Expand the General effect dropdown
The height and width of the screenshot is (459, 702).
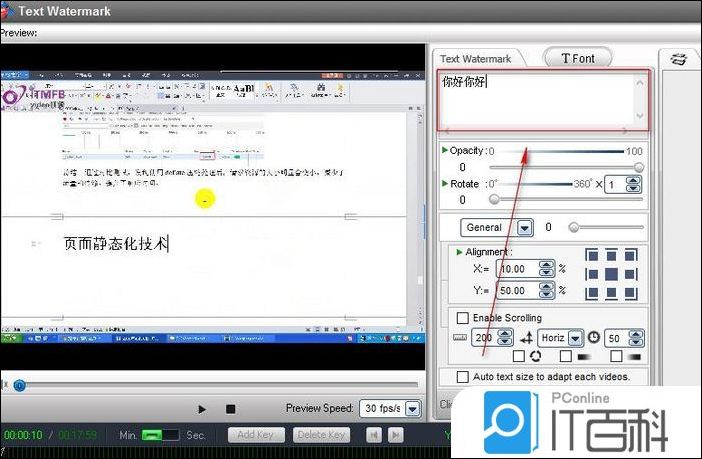click(x=524, y=228)
